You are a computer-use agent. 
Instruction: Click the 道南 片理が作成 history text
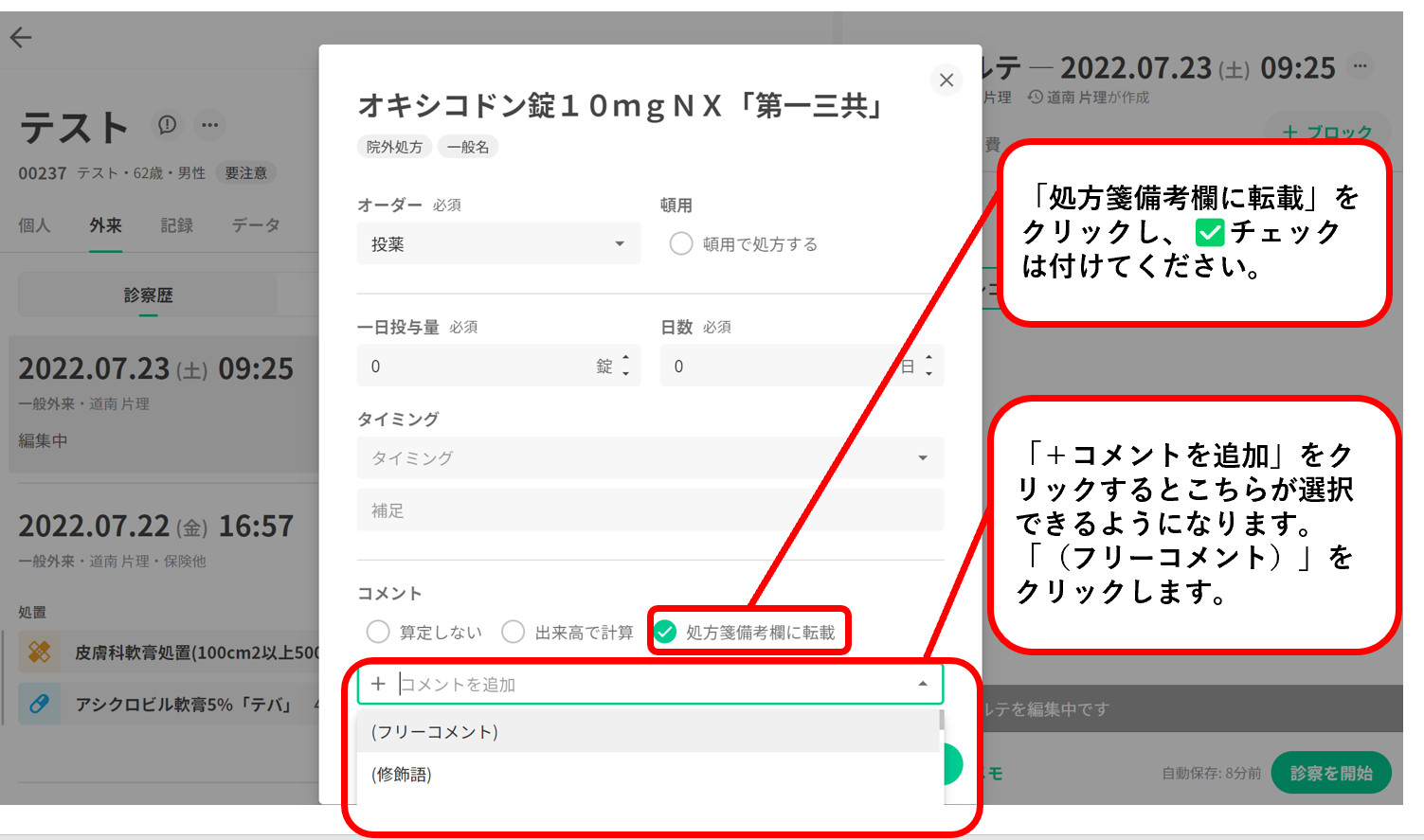click(x=1090, y=98)
